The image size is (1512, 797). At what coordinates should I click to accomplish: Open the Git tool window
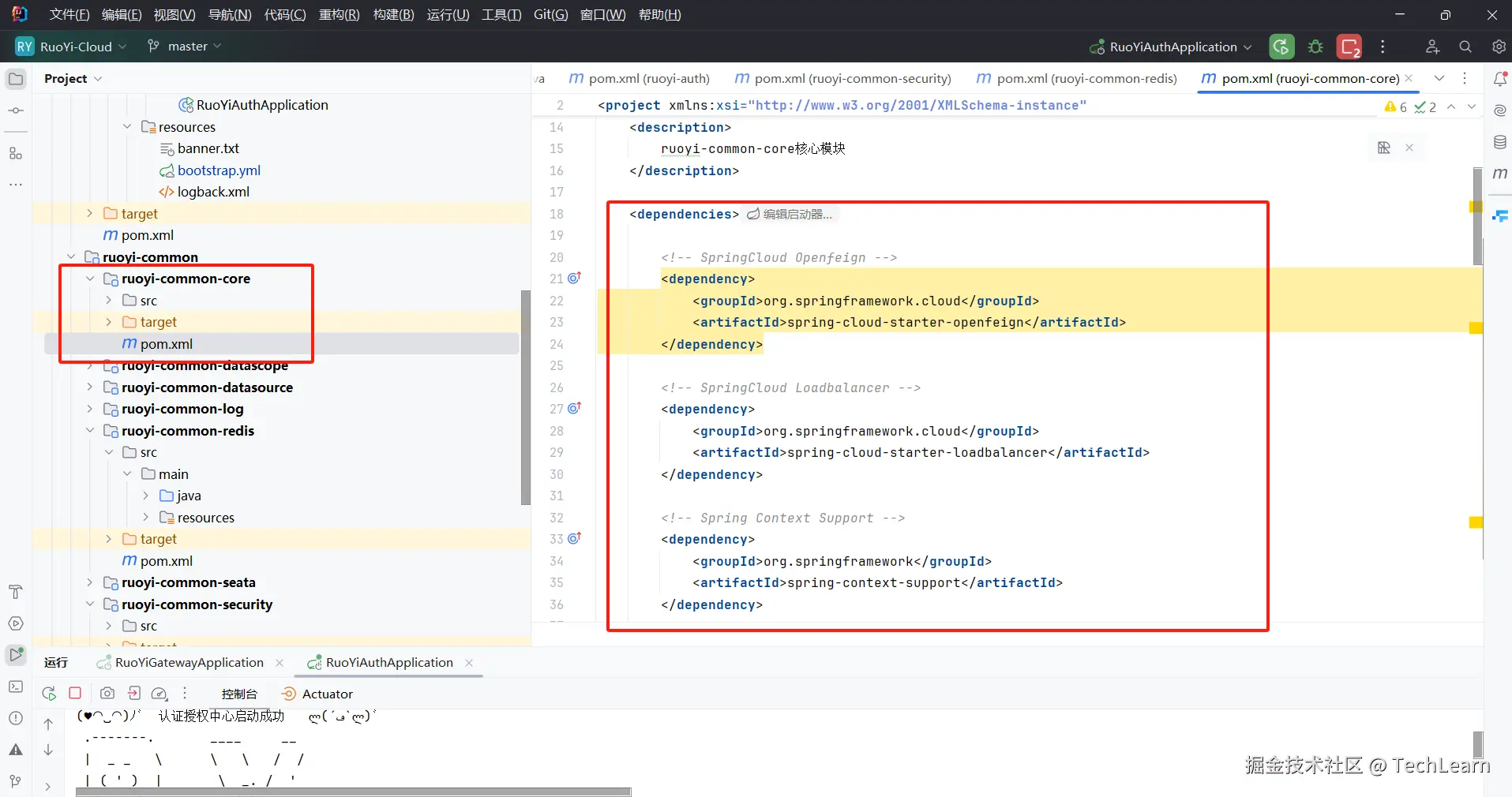(x=16, y=781)
